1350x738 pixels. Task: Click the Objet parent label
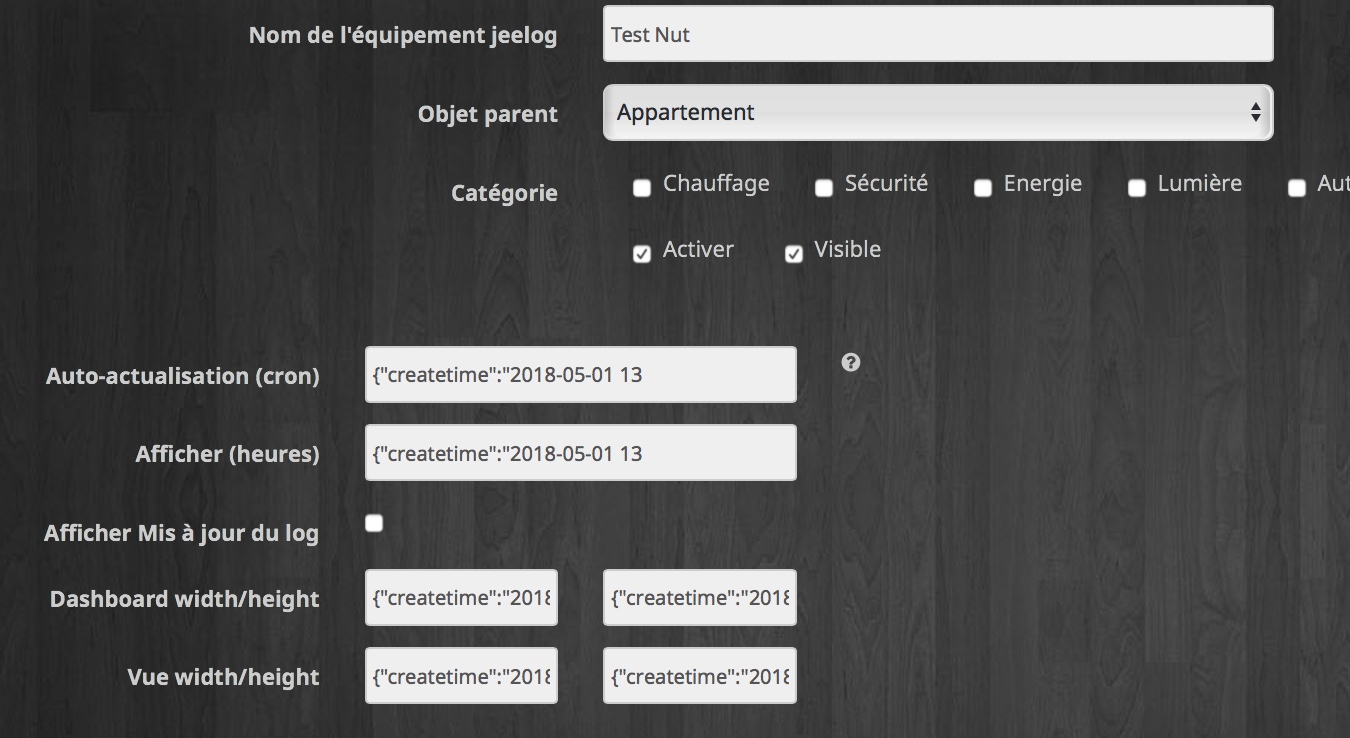[x=488, y=114]
